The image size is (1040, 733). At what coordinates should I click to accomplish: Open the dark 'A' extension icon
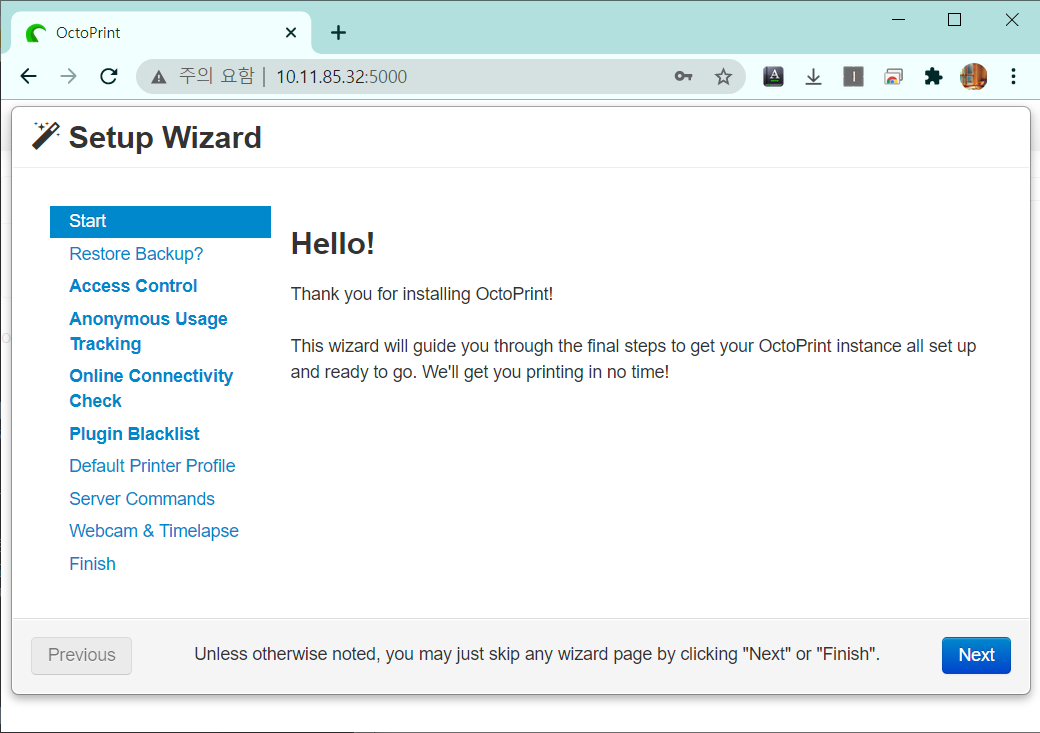click(773, 77)
